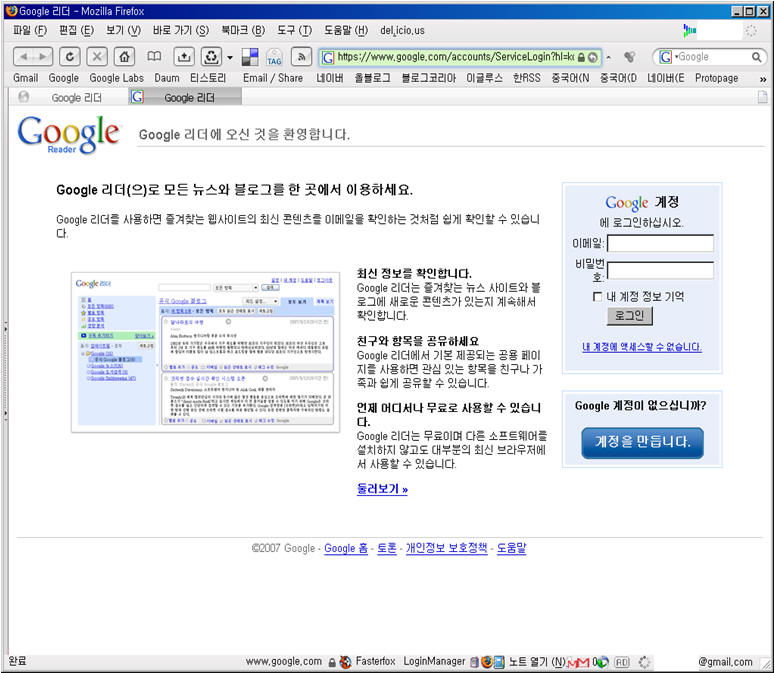Open the 토론 footer link
Image resolution: width=775 pixels, height=673 pixels.
pyautogui.click(x=387, y=548)
